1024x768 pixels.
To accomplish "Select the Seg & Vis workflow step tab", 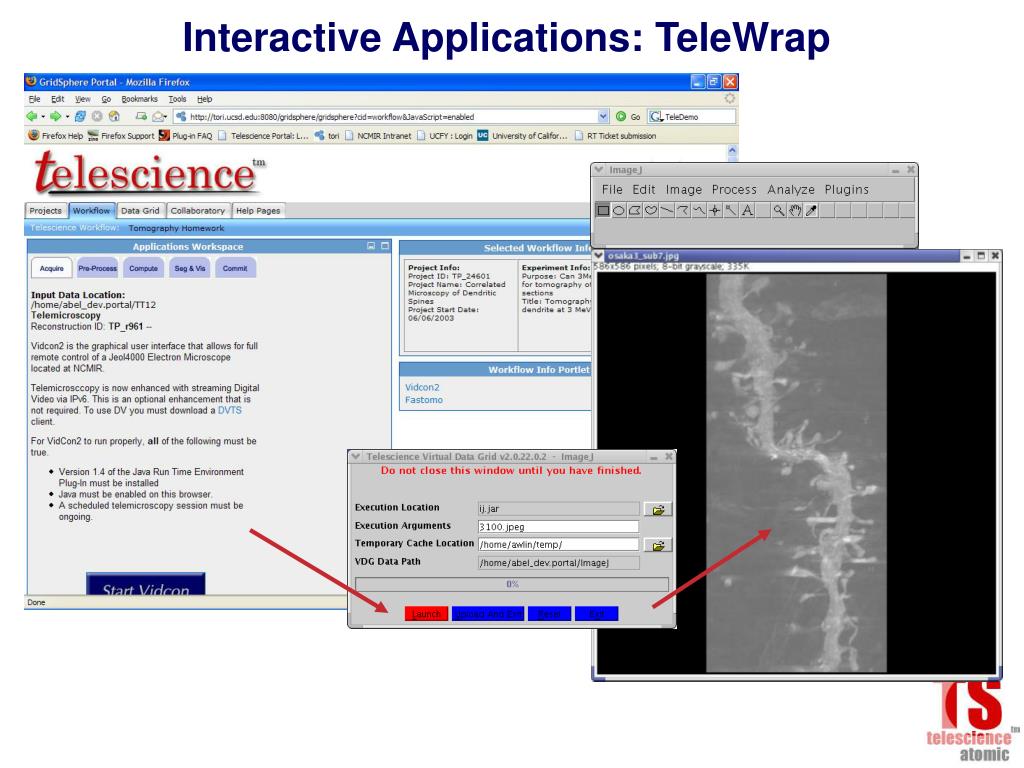I will coord(190,268).
